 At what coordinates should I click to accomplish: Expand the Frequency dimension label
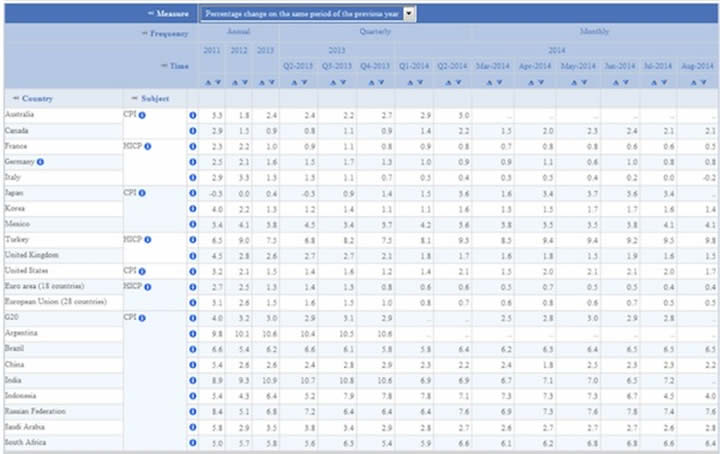[x=165, y=34]
